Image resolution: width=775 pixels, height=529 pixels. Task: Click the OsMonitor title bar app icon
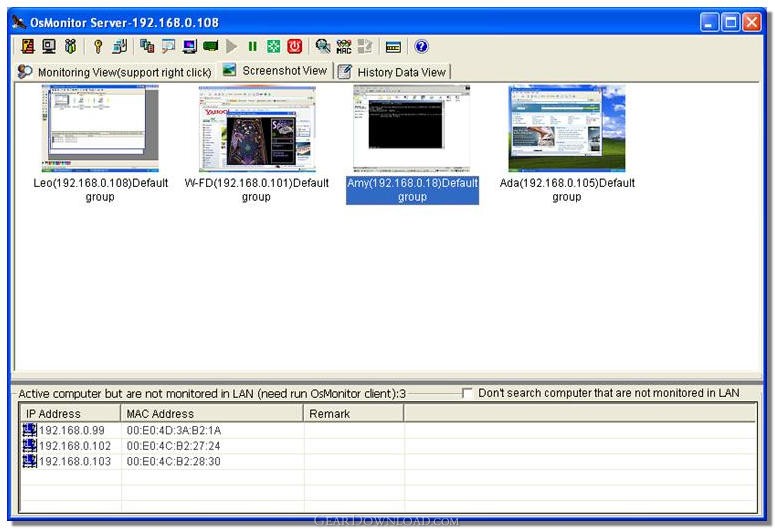click(19, 22)
